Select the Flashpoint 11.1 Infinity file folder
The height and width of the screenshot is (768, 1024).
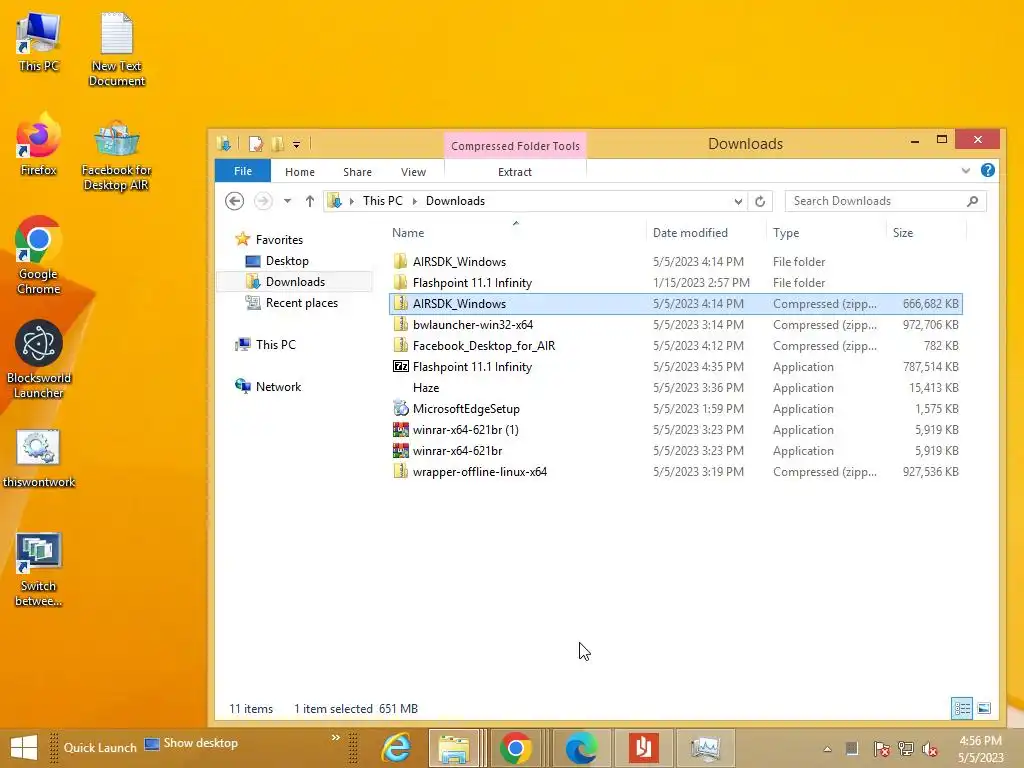pos(676,283)
